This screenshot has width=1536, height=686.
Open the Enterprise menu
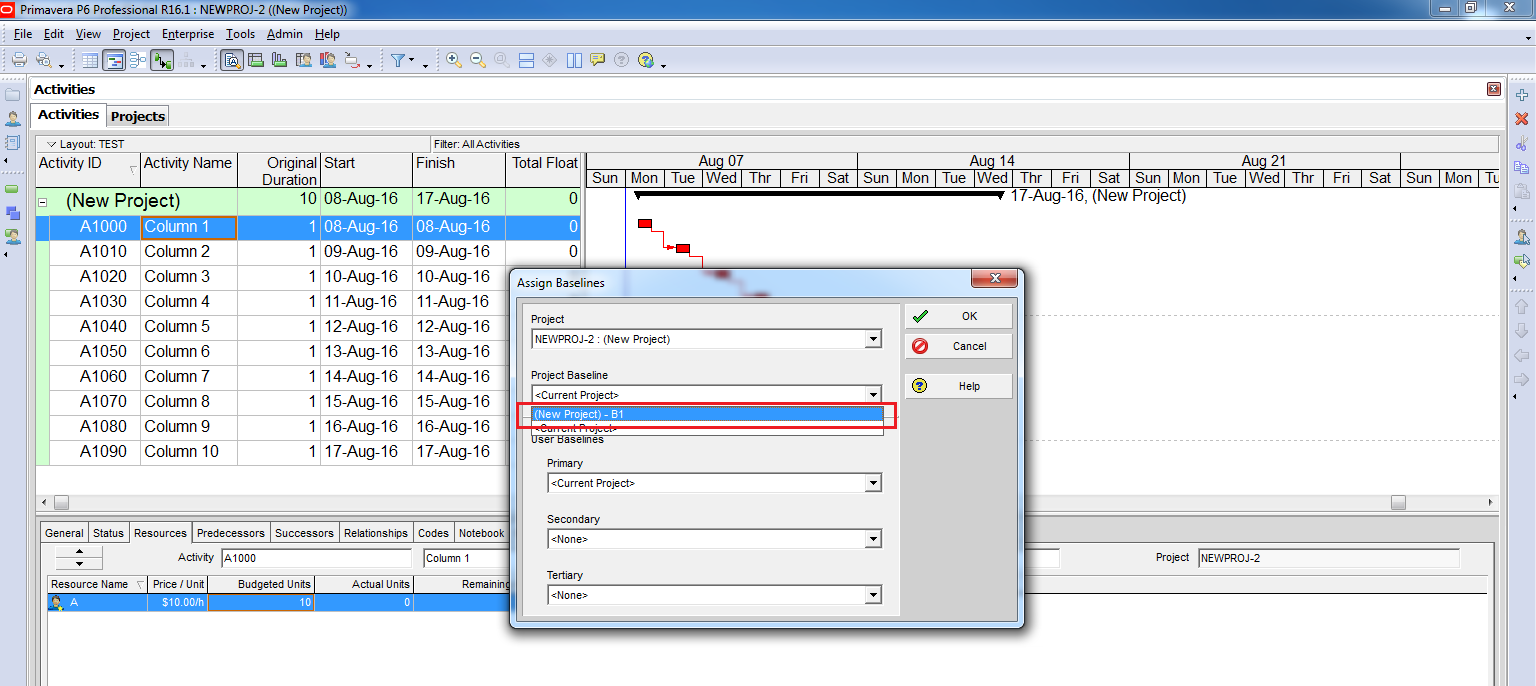pyautogui.click(x=188, y=34)
